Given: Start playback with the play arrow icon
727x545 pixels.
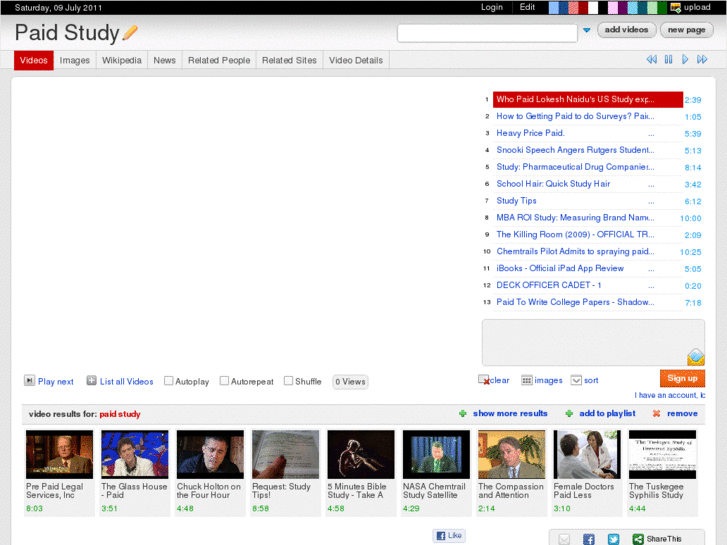Looking at the screenshot, I should point(685,59).
